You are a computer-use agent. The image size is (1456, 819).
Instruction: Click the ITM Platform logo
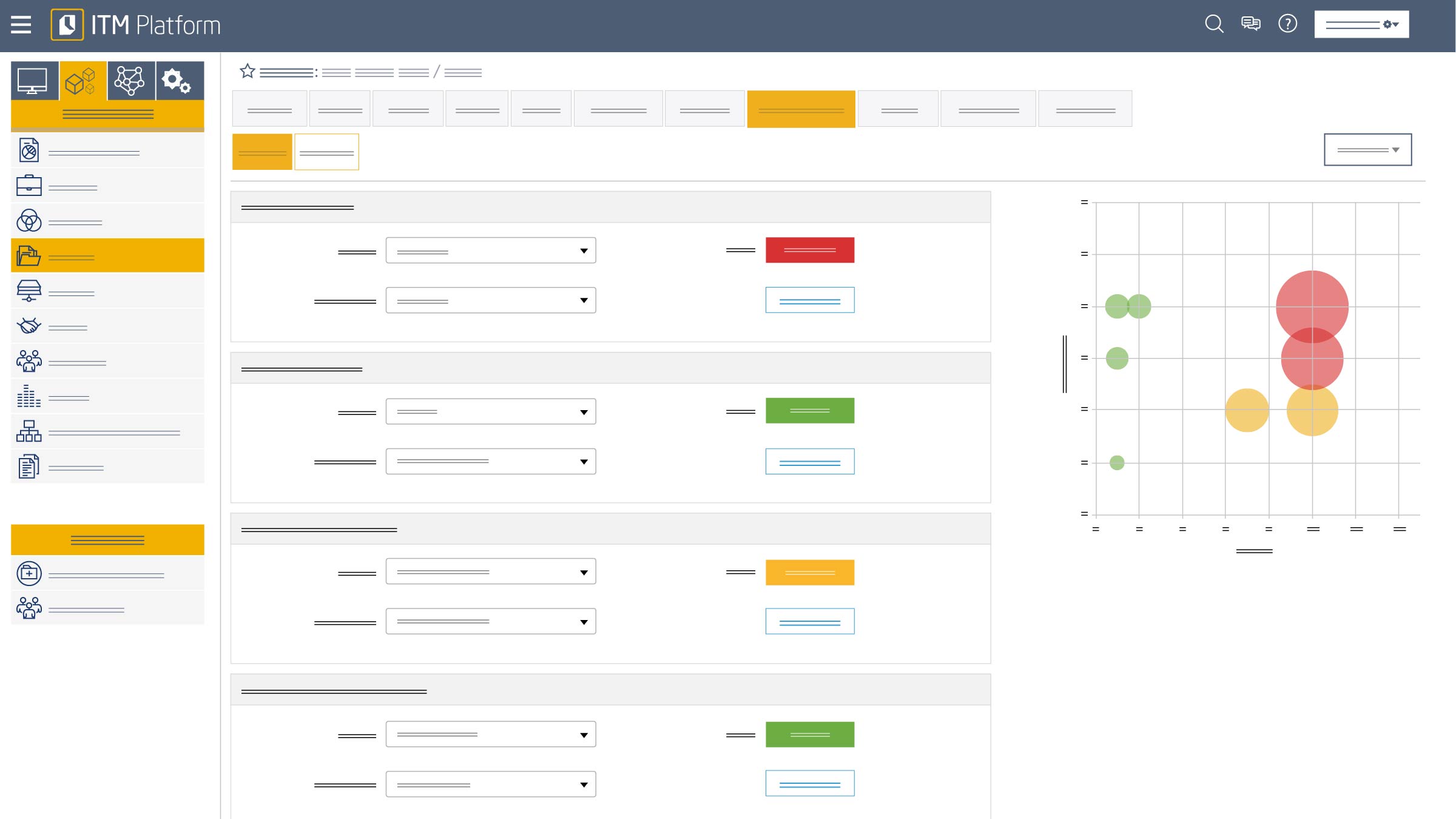(135, 25)
